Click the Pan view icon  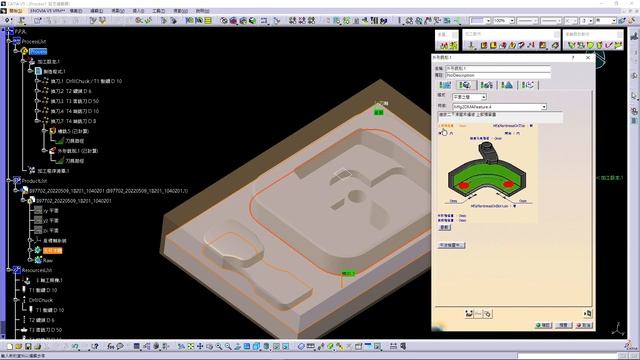pos(200,347)
